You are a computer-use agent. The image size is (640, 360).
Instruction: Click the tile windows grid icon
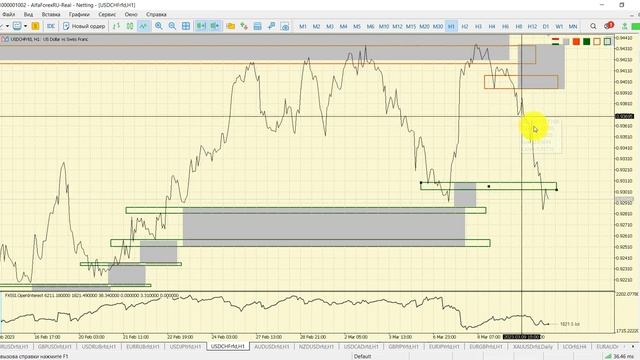tap(186, 26)
